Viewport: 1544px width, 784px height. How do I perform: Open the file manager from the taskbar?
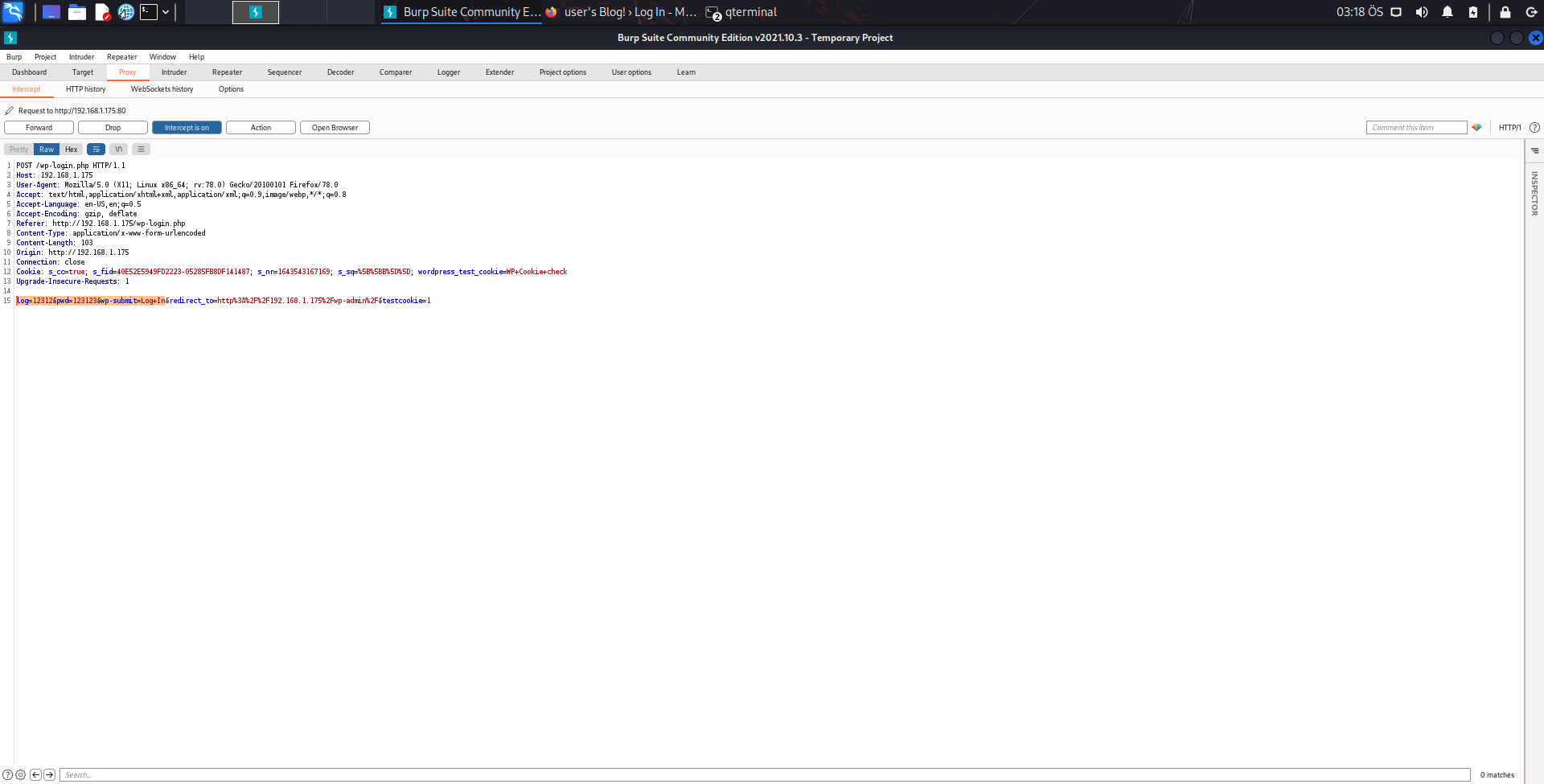pos(77,12)
